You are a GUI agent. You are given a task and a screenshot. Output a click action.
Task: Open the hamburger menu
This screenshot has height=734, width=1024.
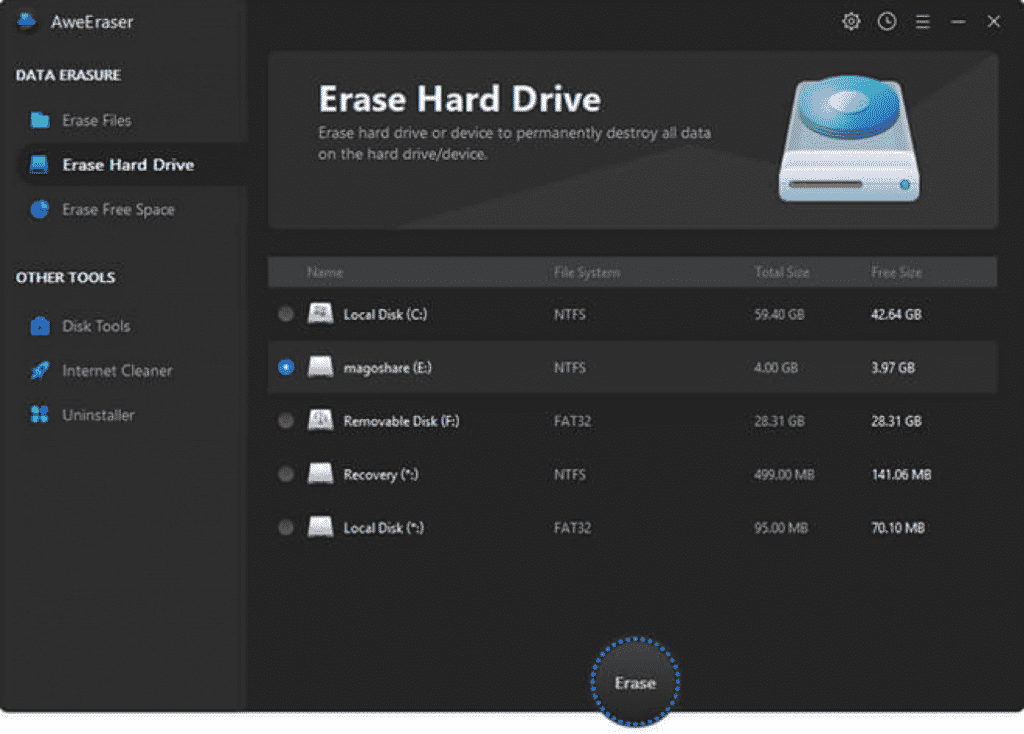(922, 20)
